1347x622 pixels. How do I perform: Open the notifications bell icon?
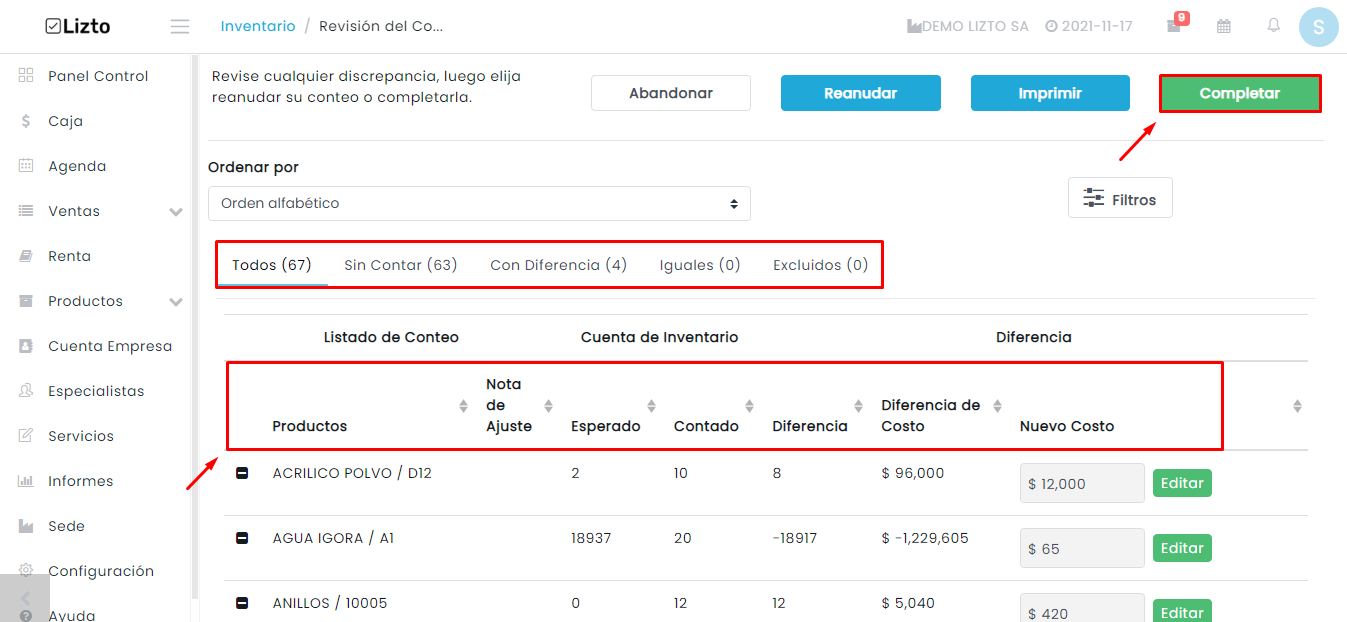click(1273, 26)
